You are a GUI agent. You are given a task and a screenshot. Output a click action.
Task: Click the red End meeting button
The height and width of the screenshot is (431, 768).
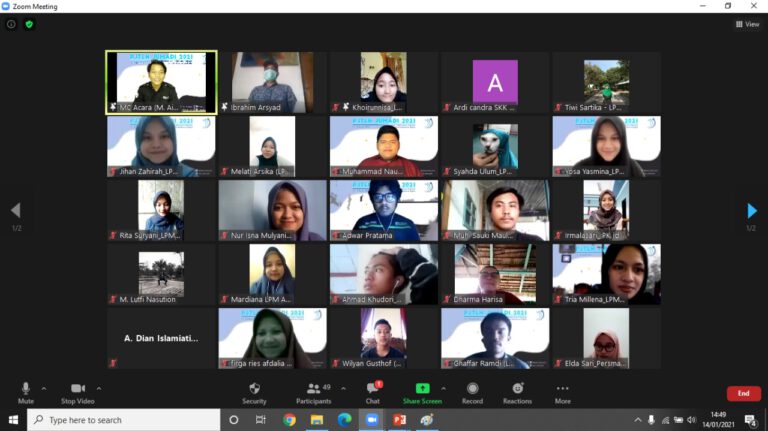point(743,393)
